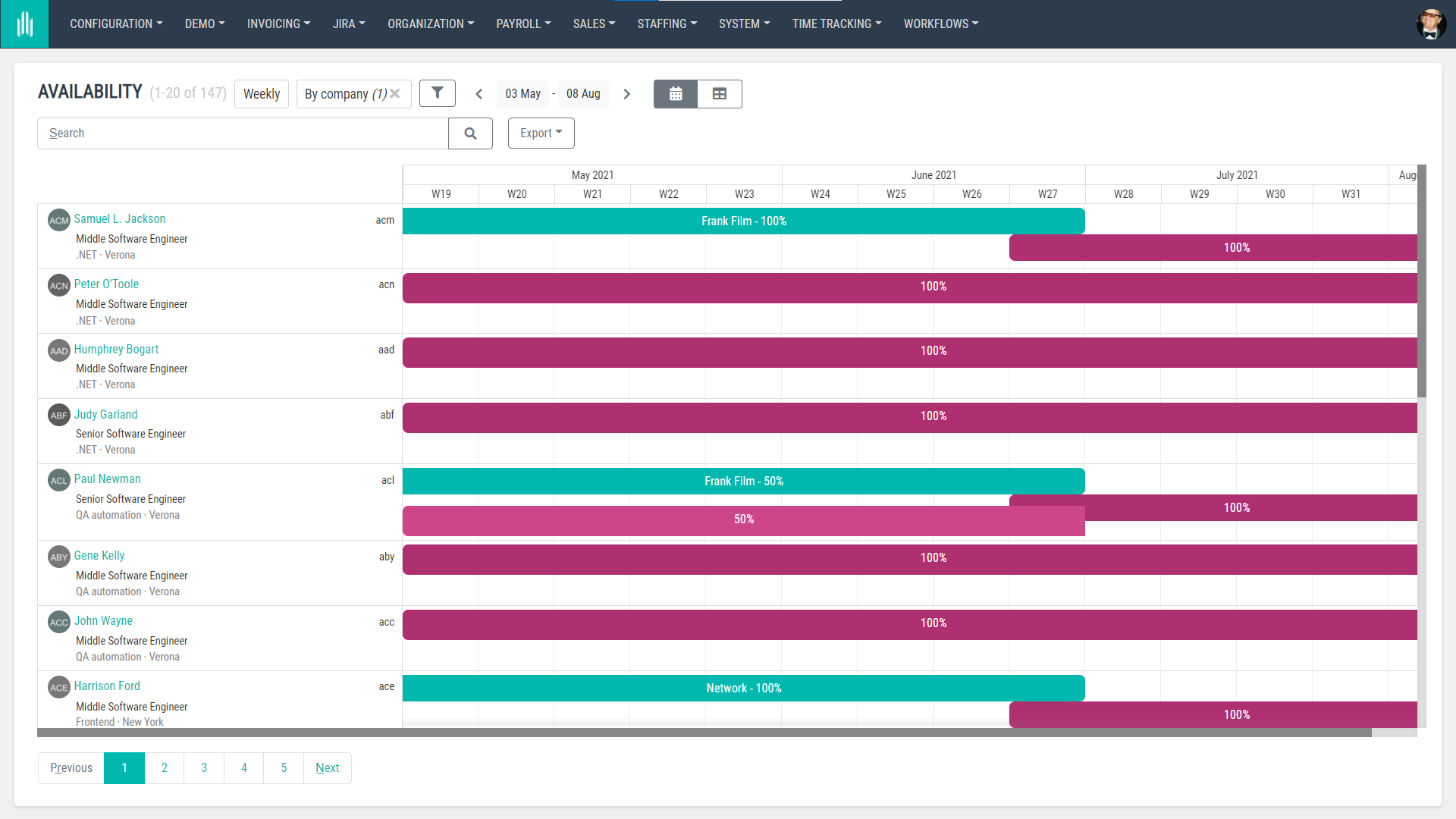This screenshot has height=819, width=1456.
Task: Select page 3 of the results
Action: pyautogui.click(x=203, y=767)
